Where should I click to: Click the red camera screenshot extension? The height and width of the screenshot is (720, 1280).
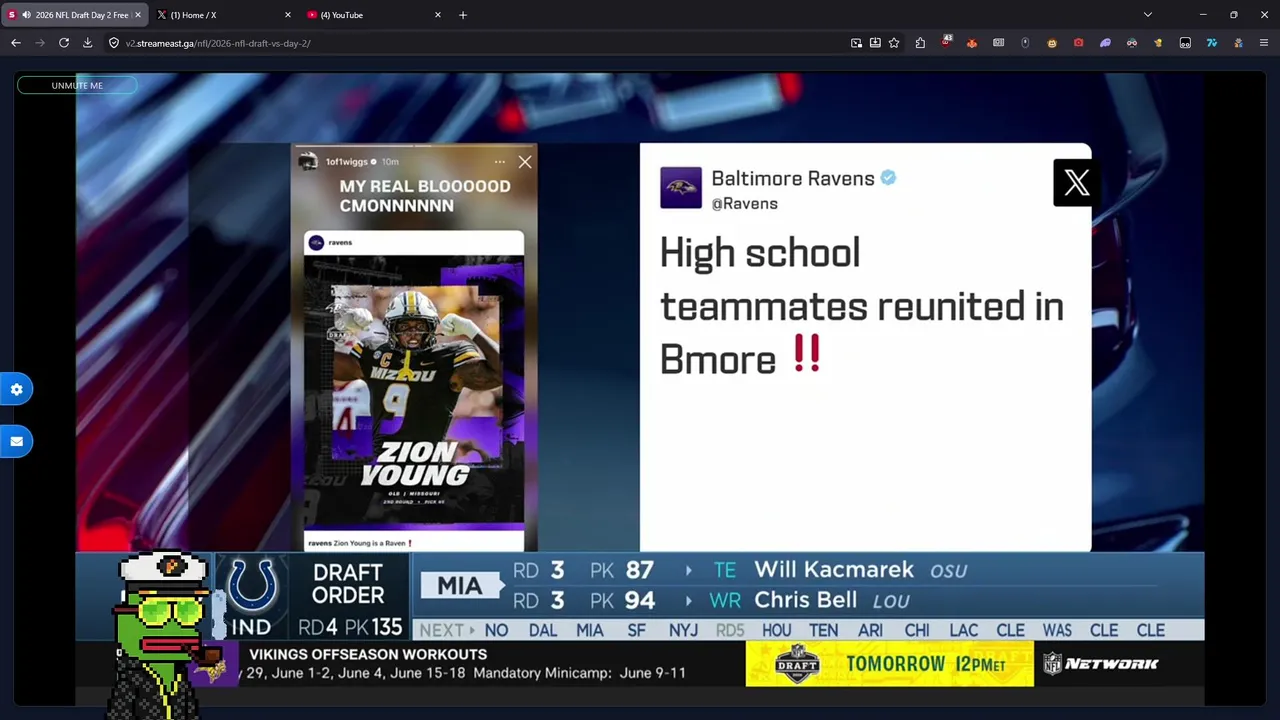1078,43
